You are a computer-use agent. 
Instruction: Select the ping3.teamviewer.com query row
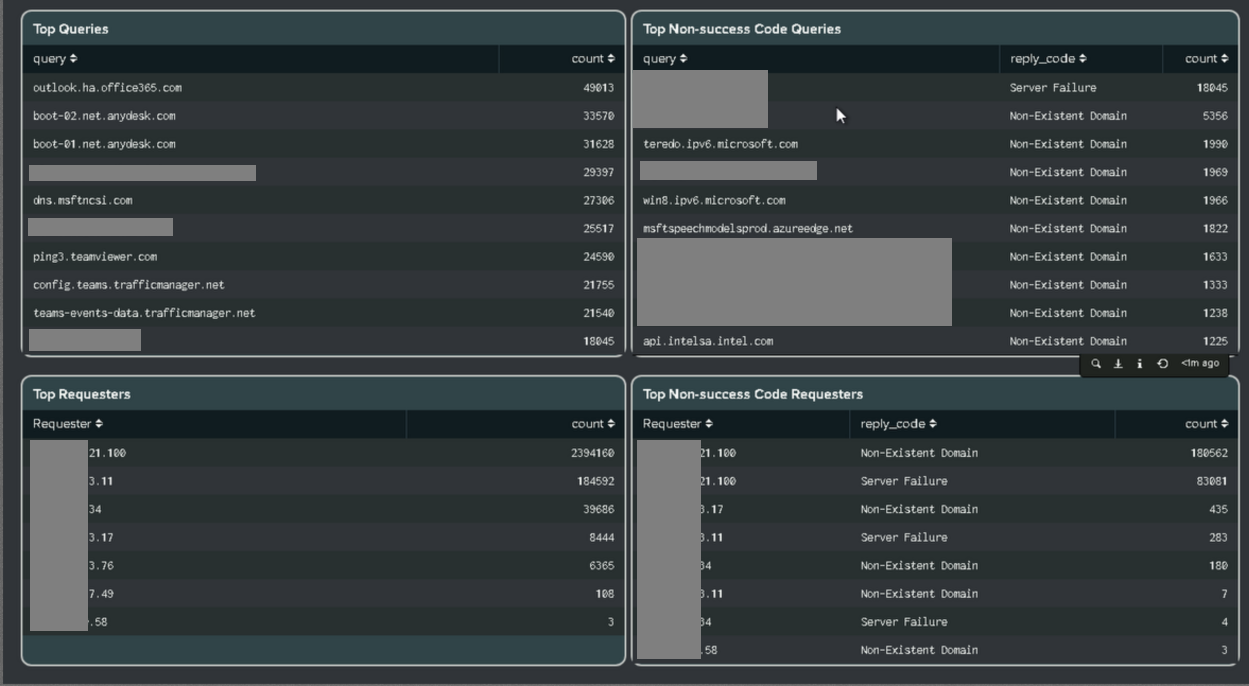pyautogui.click(x=323, y=257)
